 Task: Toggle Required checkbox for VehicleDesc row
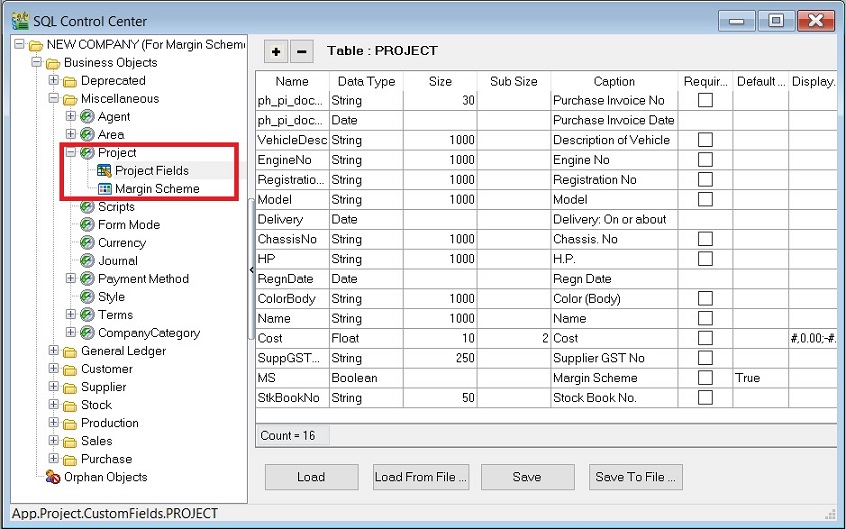coord(705,140)
